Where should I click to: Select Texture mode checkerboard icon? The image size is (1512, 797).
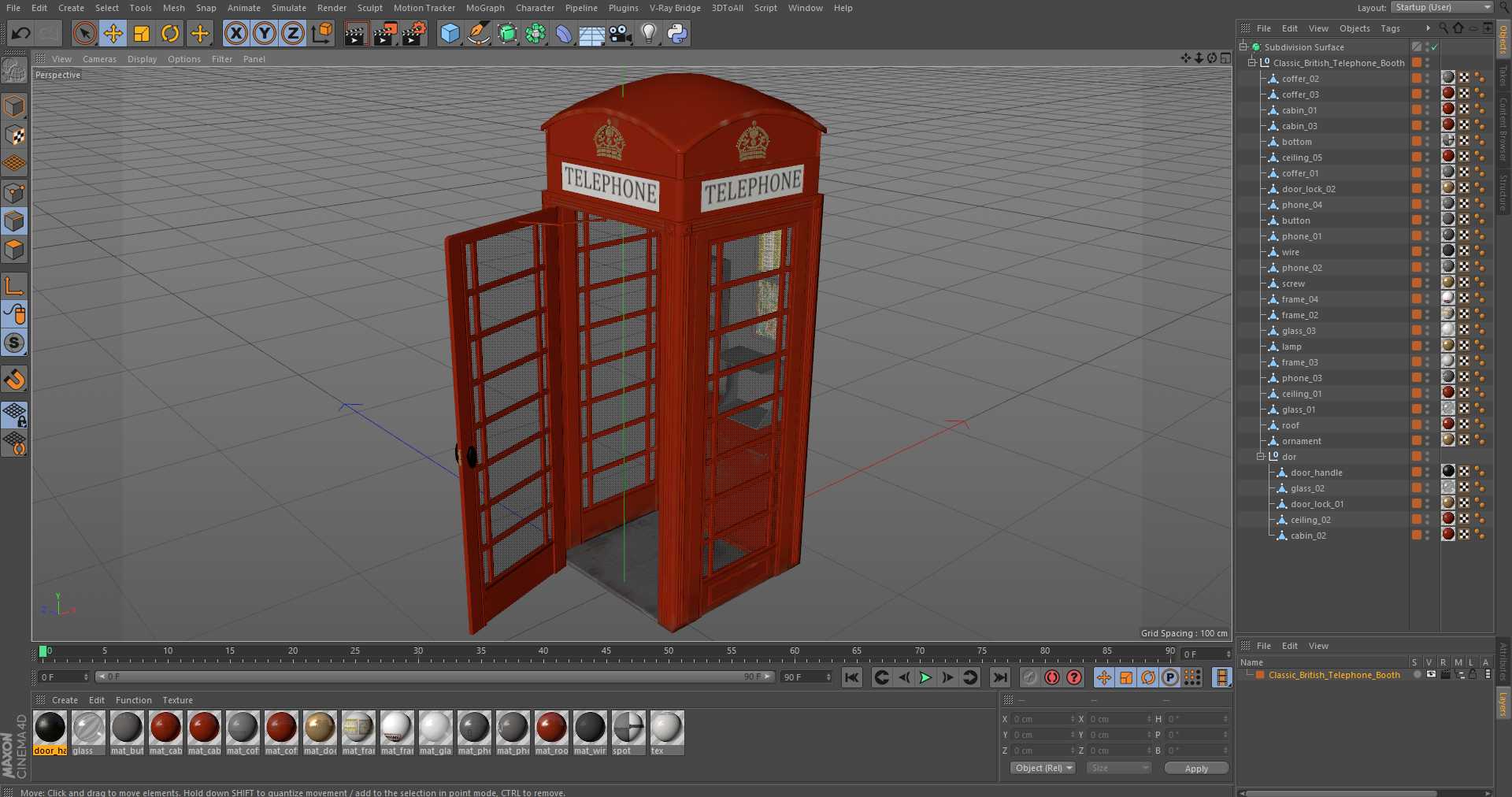[x=14, y=135]
